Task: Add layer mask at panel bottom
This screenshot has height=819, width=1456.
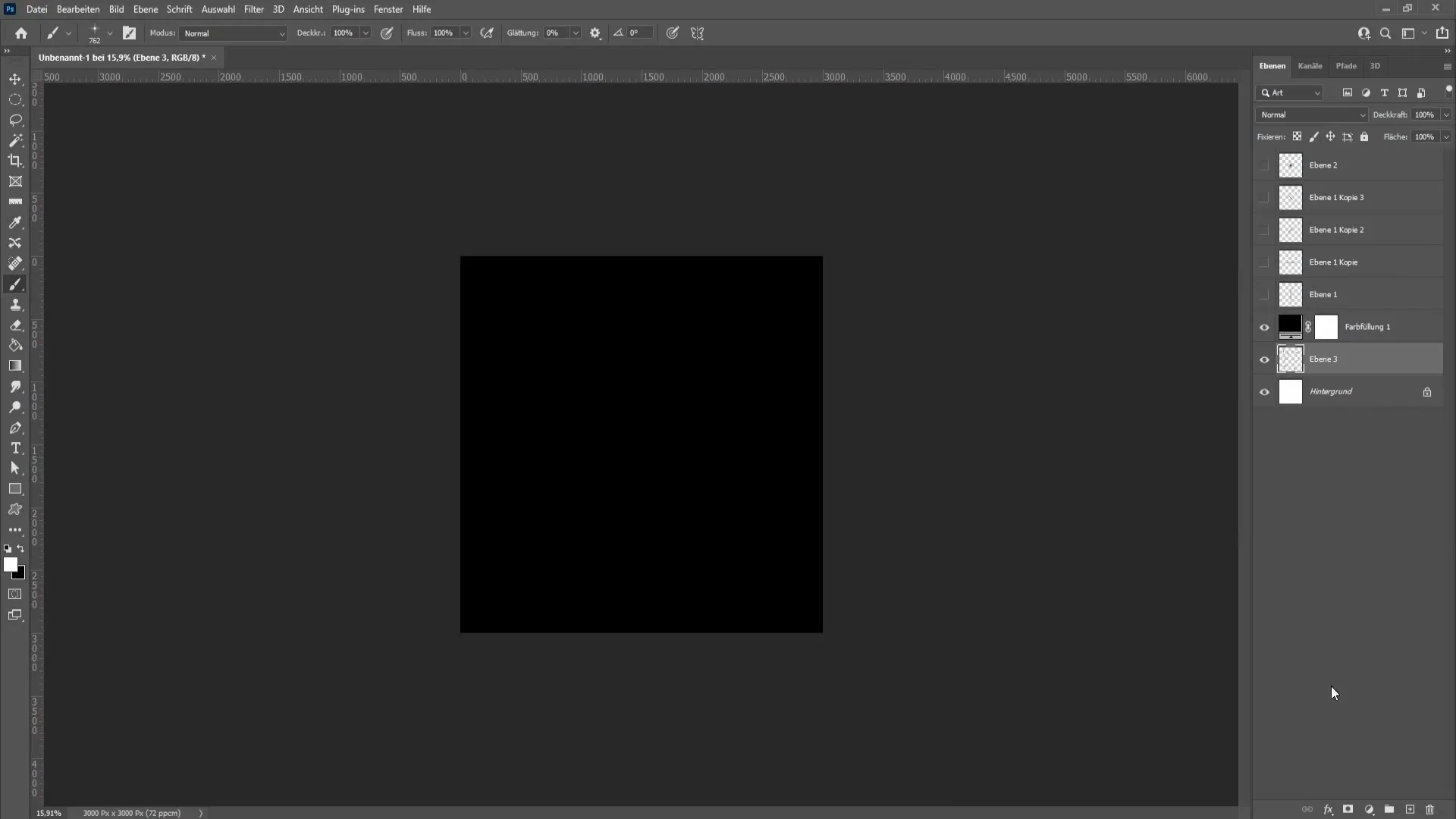Action: click(1348, 809)
